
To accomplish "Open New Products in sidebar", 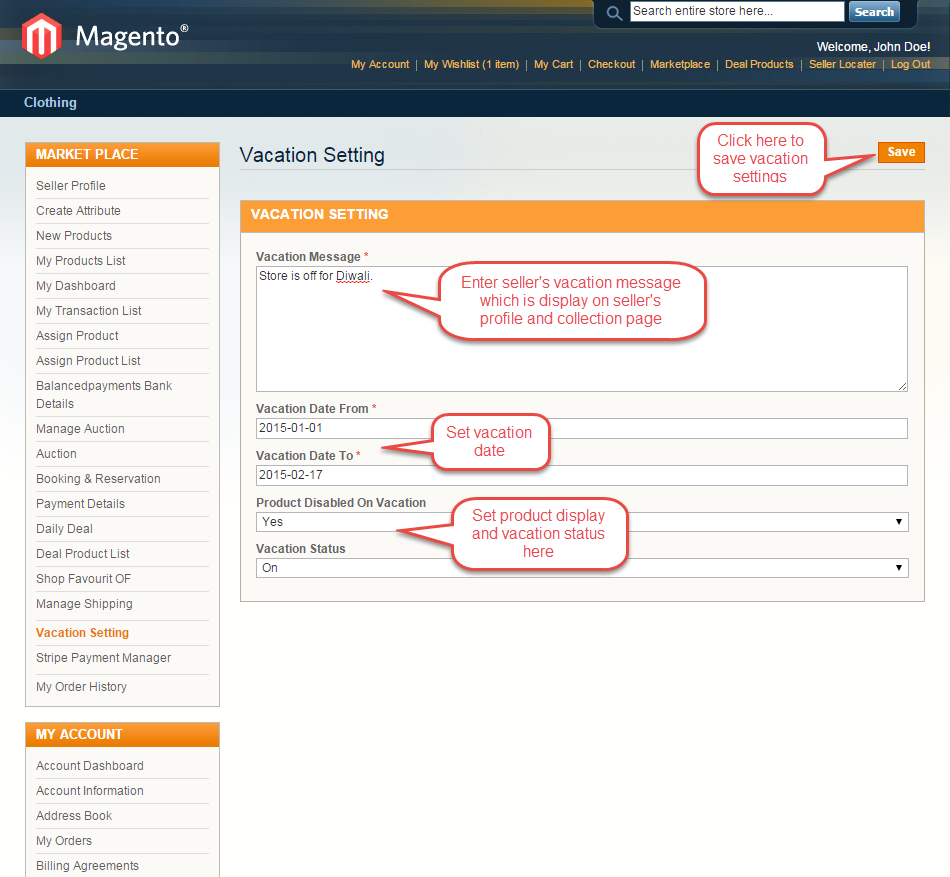I will (x=74, y=236).
